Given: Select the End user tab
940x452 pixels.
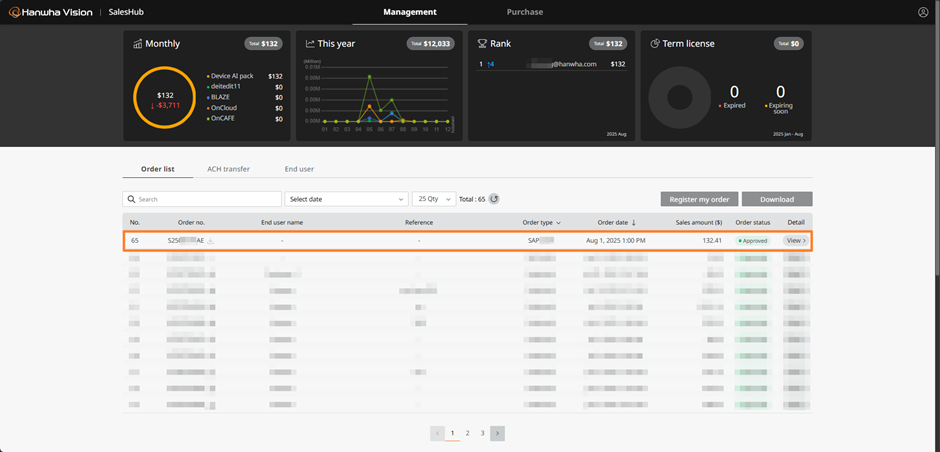Looking at the screenshot, I should point(299,169).
